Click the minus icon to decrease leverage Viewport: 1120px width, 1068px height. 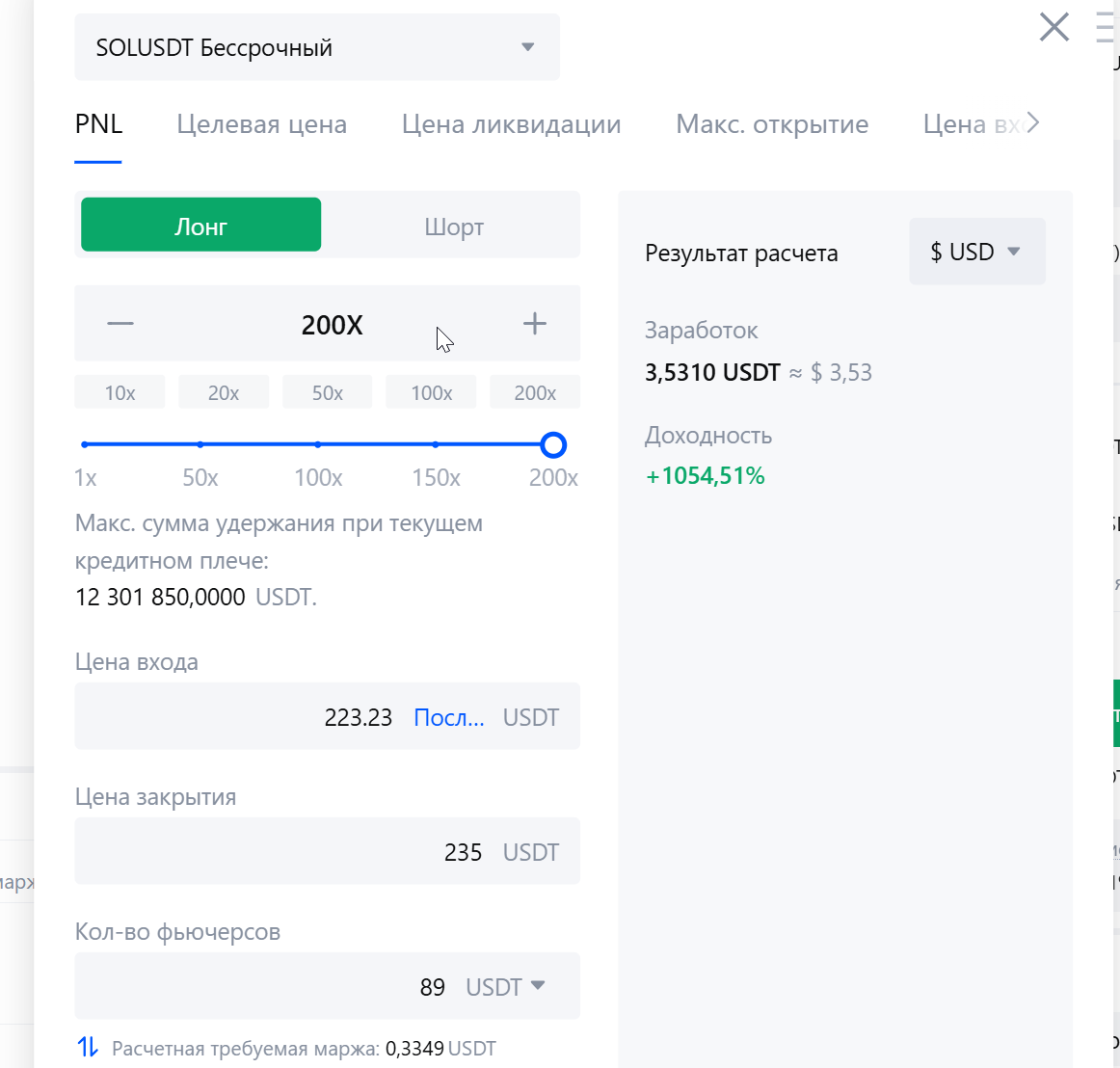pos(120,324)
